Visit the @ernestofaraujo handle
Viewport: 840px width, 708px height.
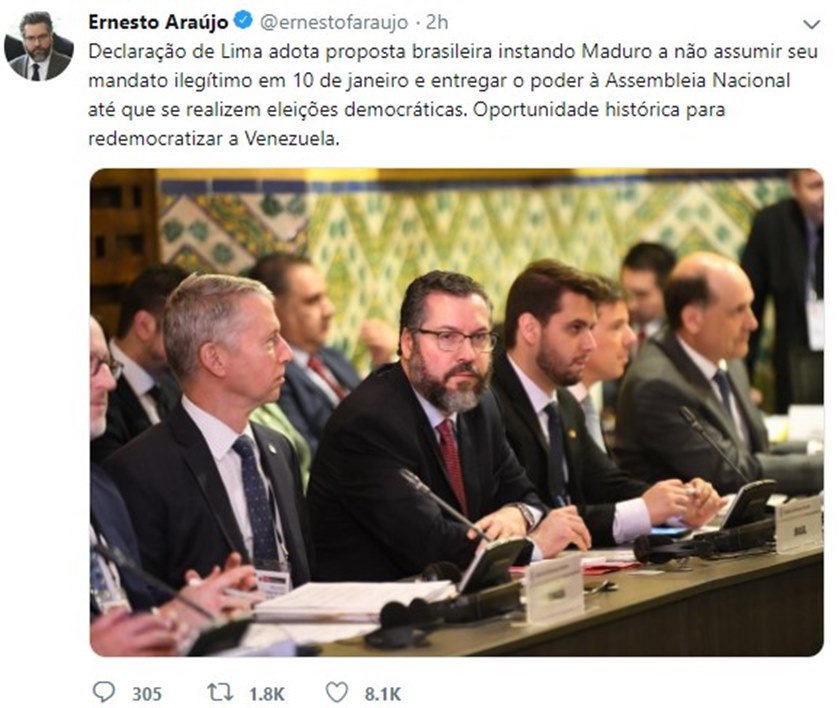point(334,22)
